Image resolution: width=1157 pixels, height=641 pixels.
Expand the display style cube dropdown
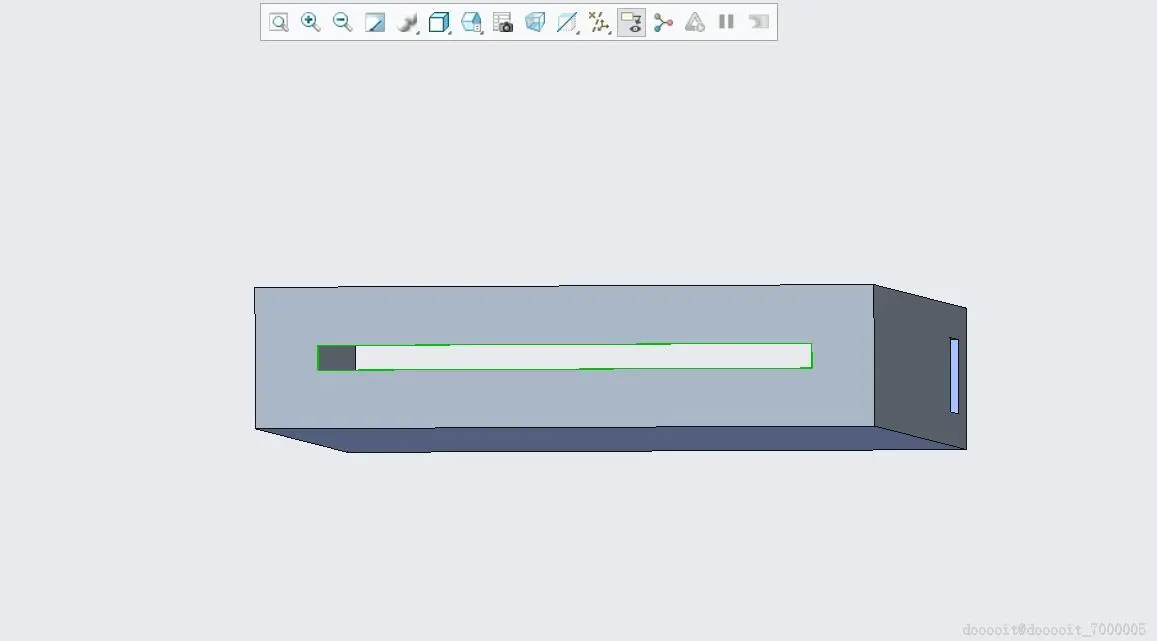point(440,22)
